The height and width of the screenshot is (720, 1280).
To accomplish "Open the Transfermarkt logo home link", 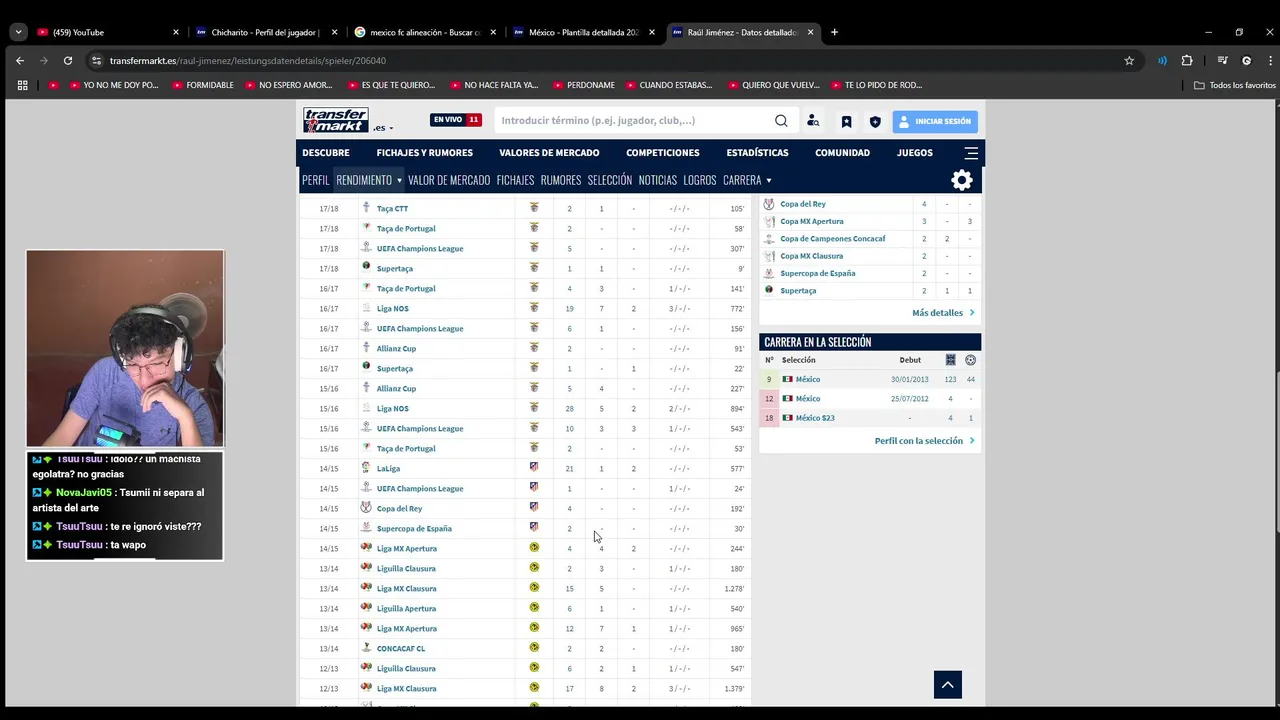I will tap(336, 120).
